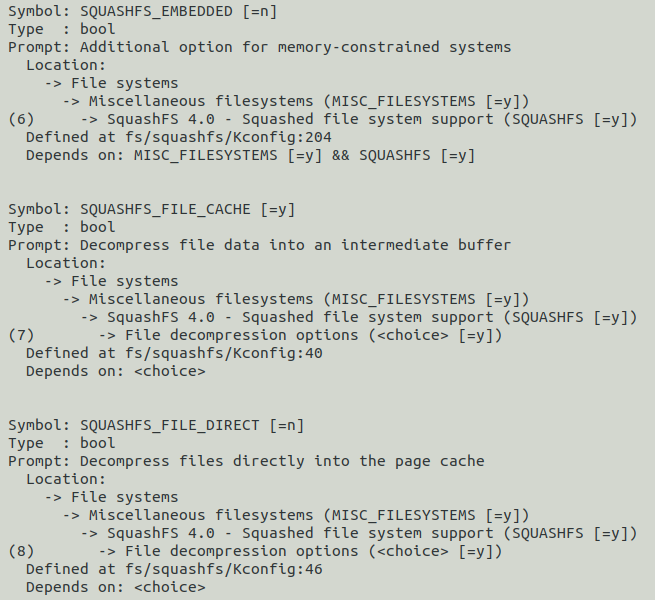The height and width of the screenshot is (600, 655).
Task: Select the page cache prompt line
Action: pyautogui.click(x=246, y=461)
